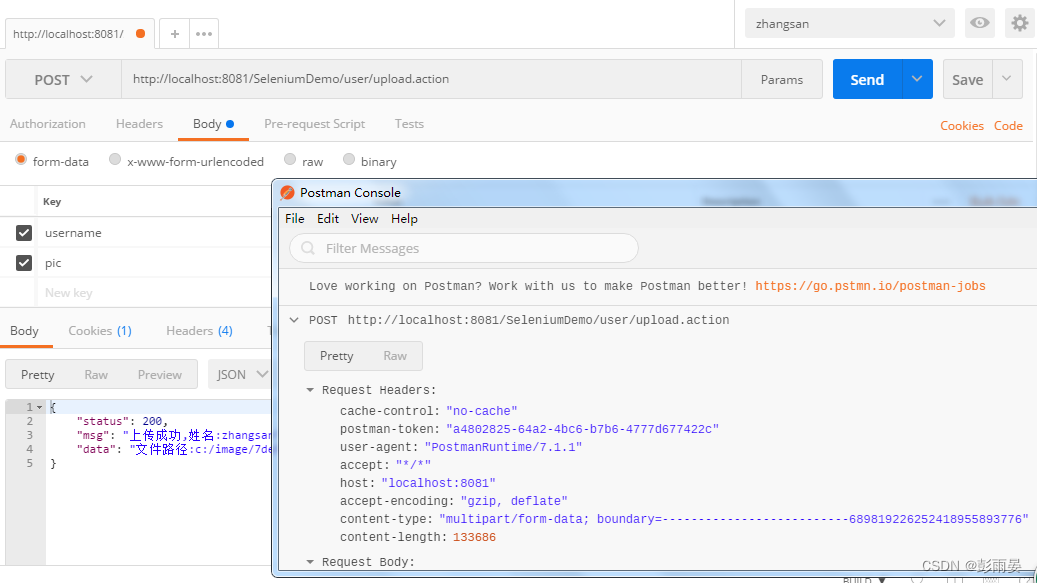Click "status": 200 line in response
This screenshot has width=1037, height=583.
(122, 421)
